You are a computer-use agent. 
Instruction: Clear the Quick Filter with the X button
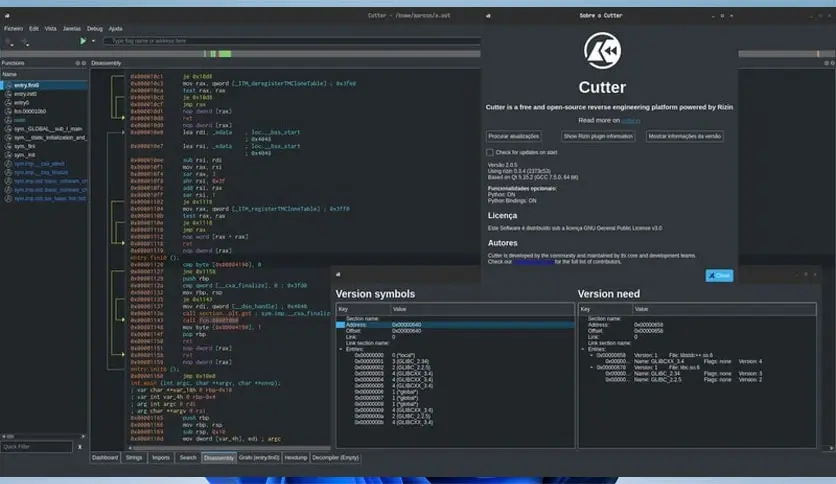click(x=80, y=447)
